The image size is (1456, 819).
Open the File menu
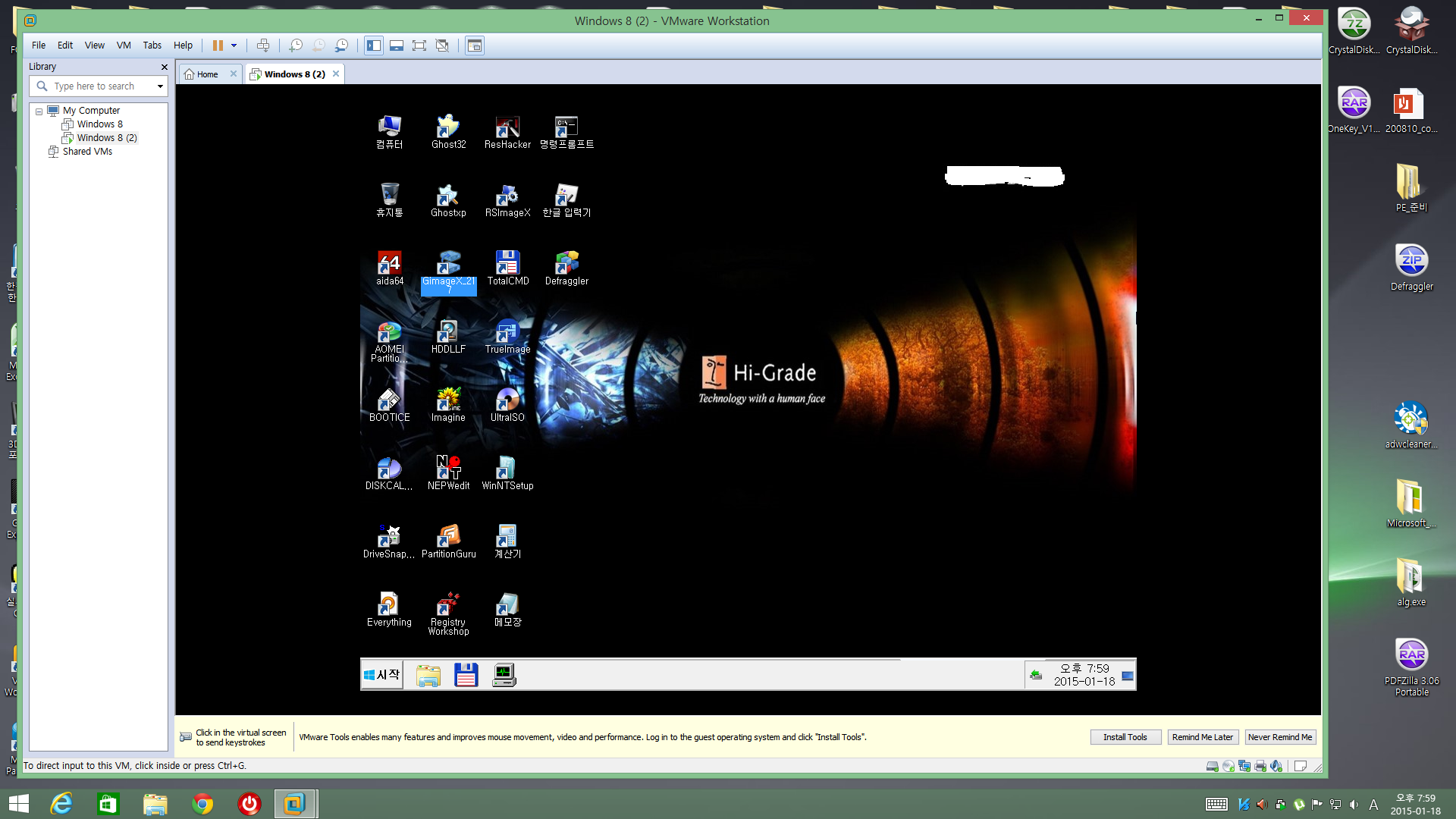[39, 45]
